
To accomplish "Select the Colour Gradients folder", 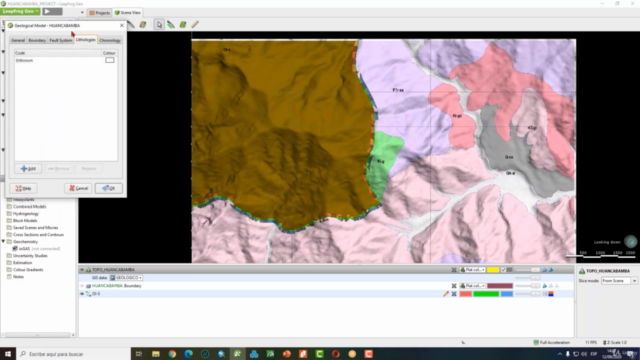I will tap(28, 270).
